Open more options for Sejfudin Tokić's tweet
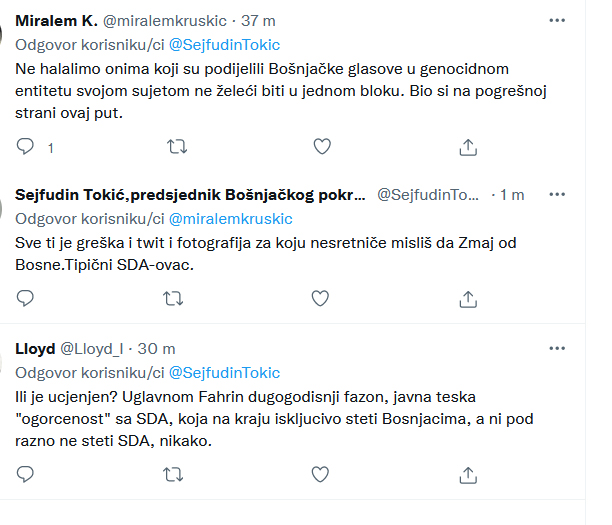 (x=557, y=194)
